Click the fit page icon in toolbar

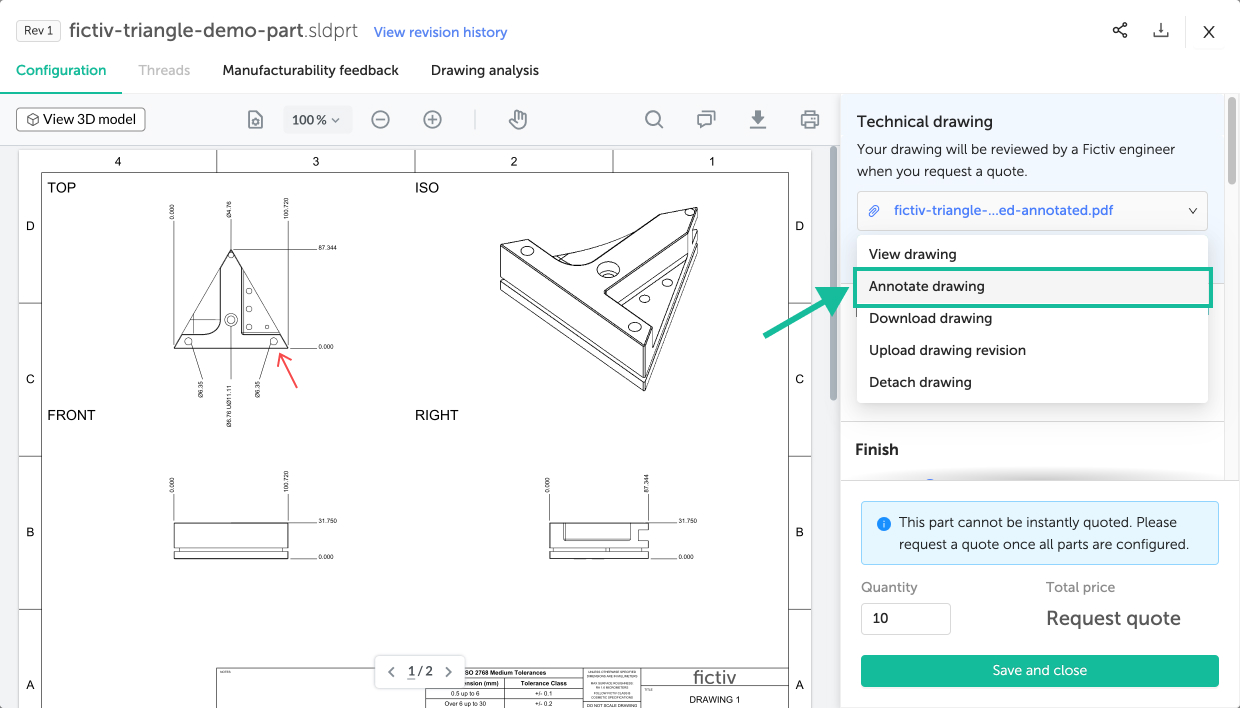256,120
